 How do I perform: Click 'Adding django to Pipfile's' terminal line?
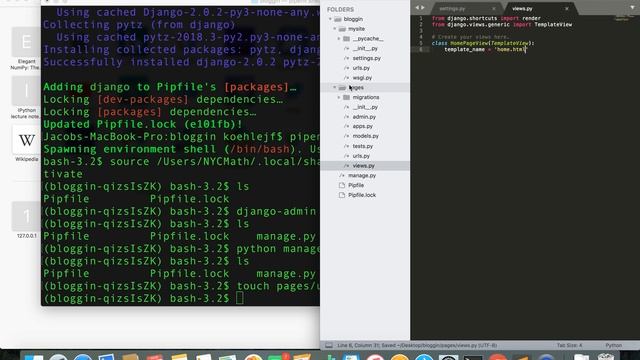[169, 87]
